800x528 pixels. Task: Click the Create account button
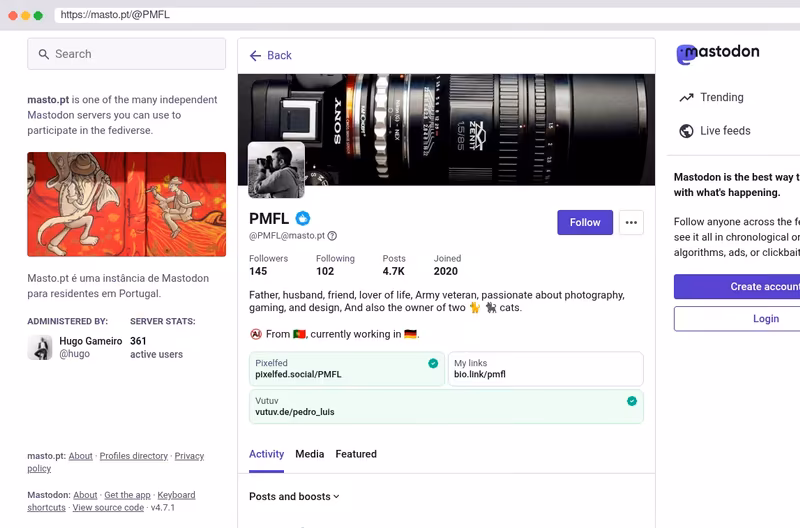tap(737, 287)
